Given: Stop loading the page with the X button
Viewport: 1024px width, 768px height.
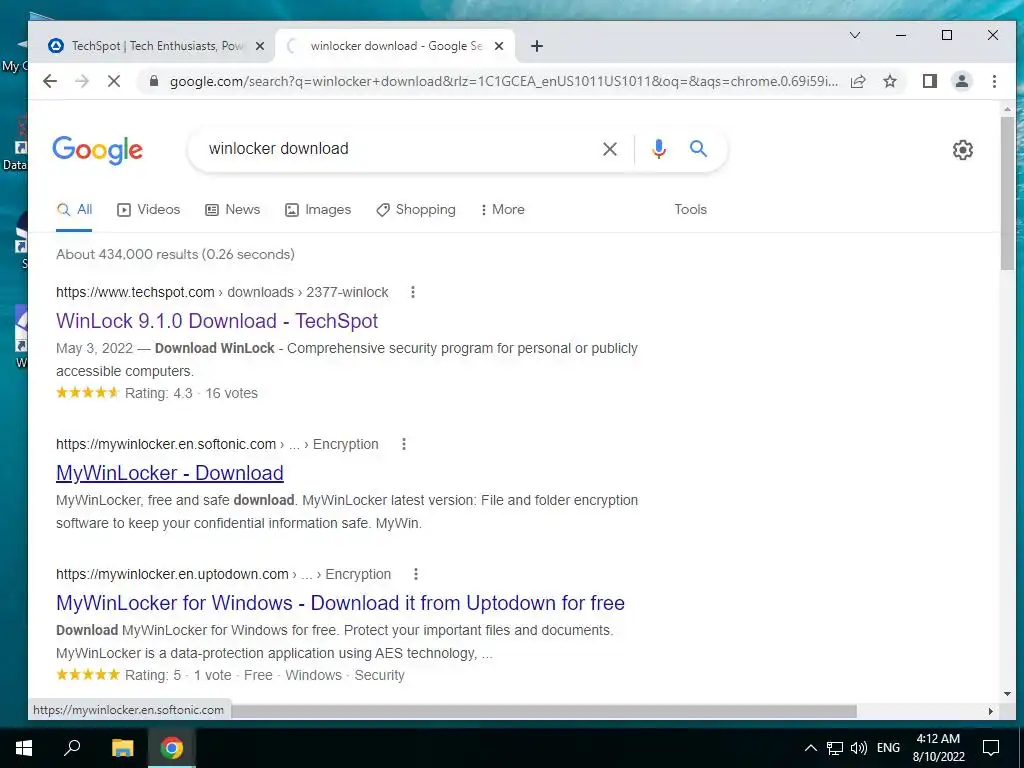Looking at the screenshot, I should (x=114, y=81).
